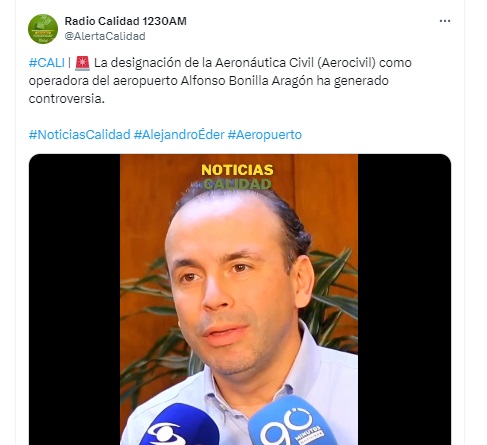
Task: Click the red siren emoji in tweet
Action: 82,63
